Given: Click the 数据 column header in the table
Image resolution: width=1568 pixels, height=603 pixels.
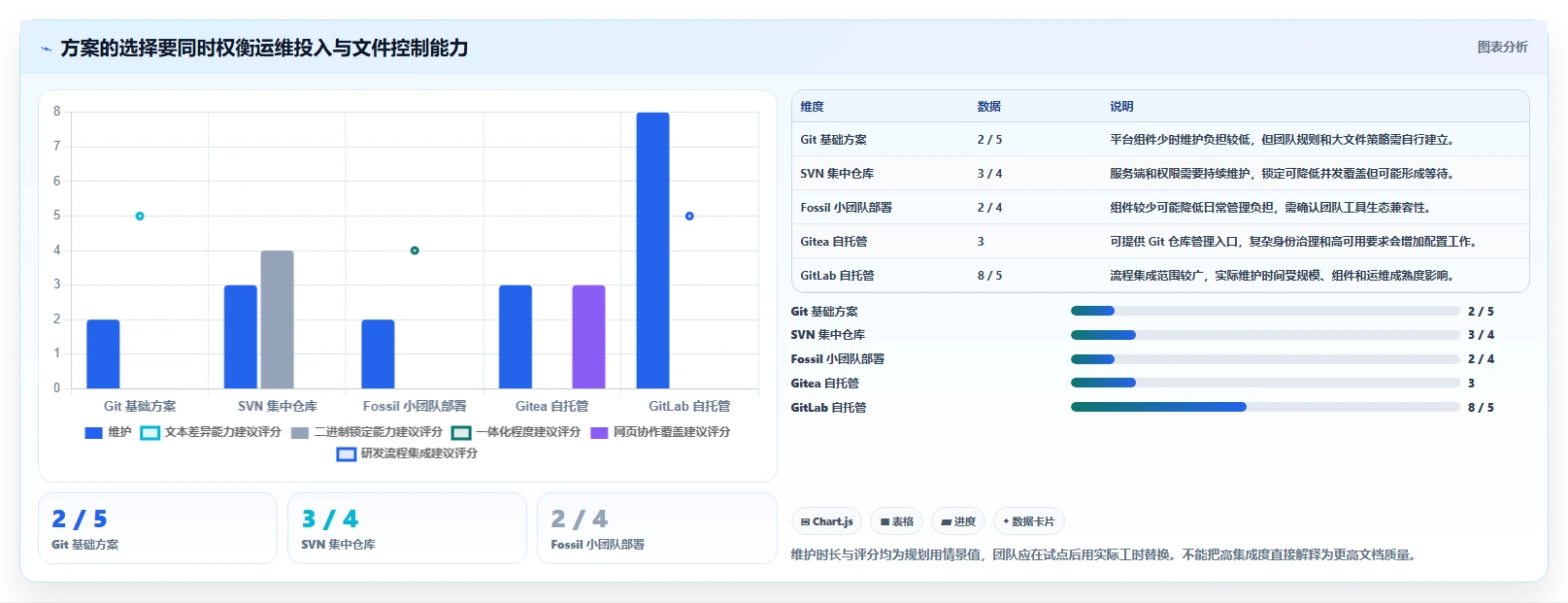Looking at the screenshot, I should [x=989, y=107].
